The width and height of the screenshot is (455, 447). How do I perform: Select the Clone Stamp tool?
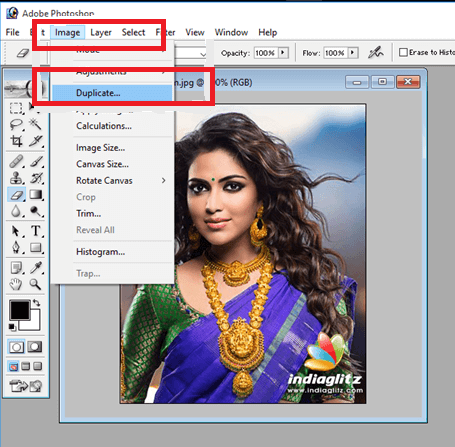click(16, 178)
